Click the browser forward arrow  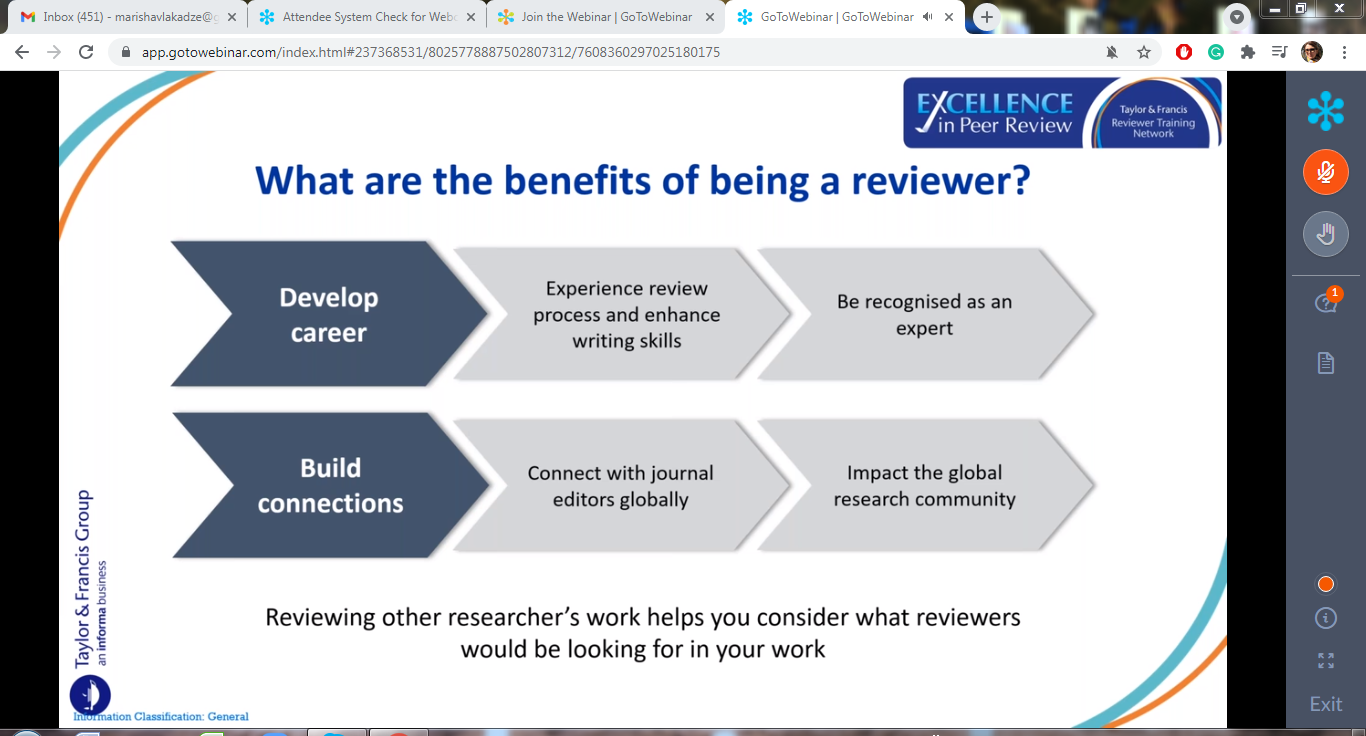coord(54,53)
